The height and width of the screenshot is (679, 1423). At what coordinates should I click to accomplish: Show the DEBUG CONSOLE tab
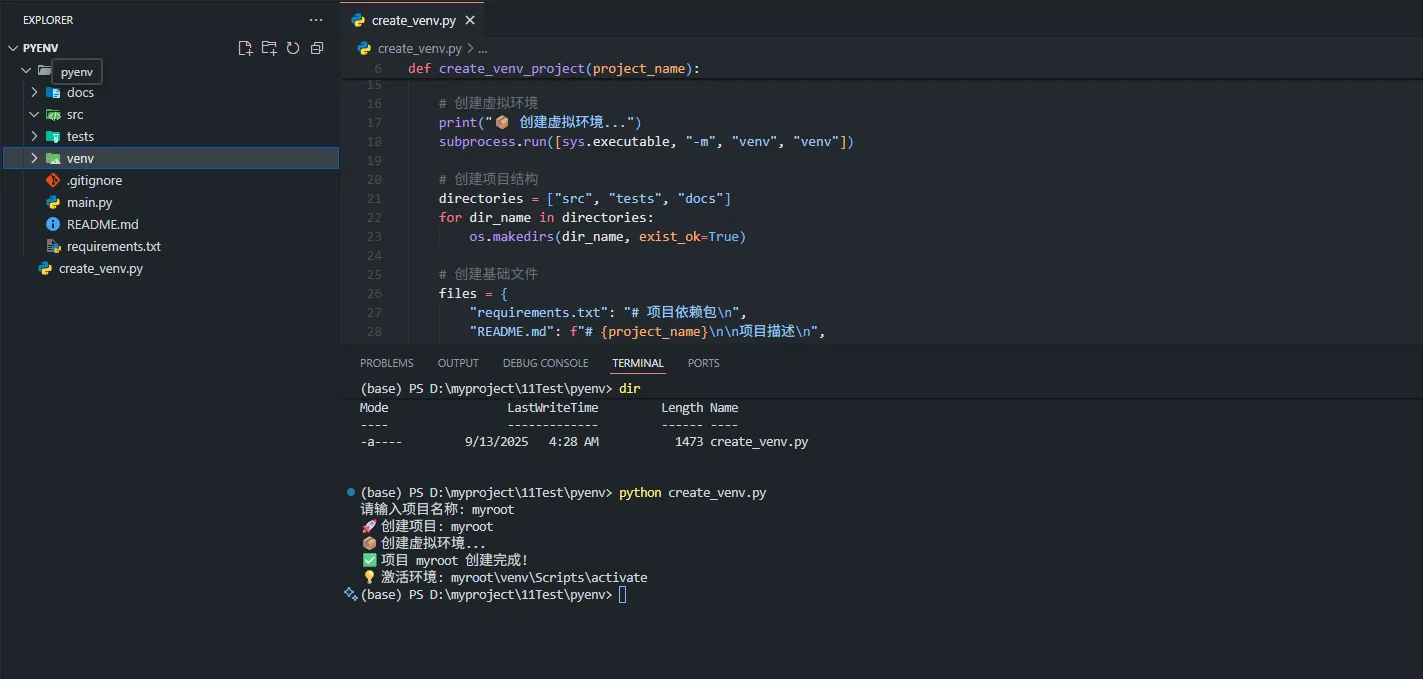tap(545, 363)
